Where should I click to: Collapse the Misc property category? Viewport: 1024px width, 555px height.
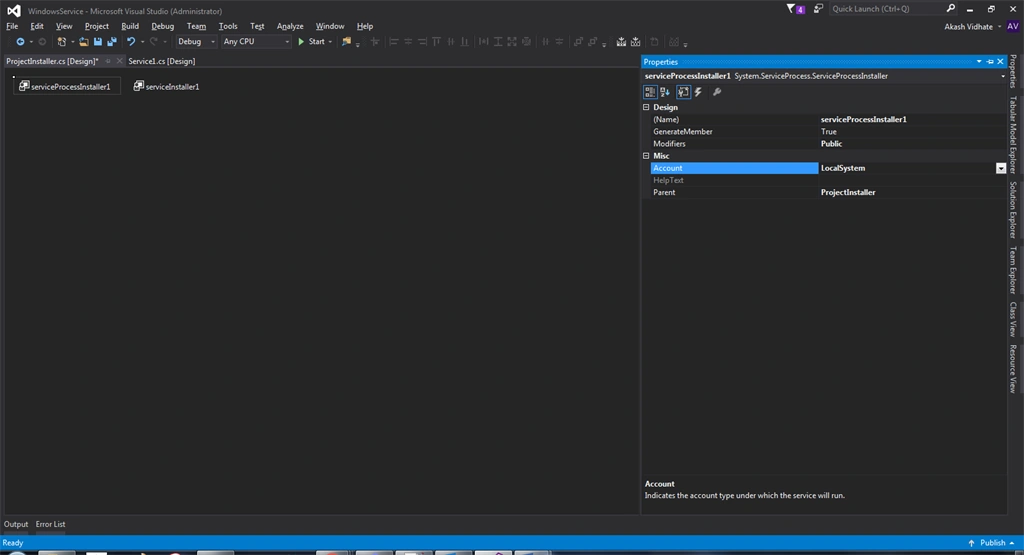point(646,156)
